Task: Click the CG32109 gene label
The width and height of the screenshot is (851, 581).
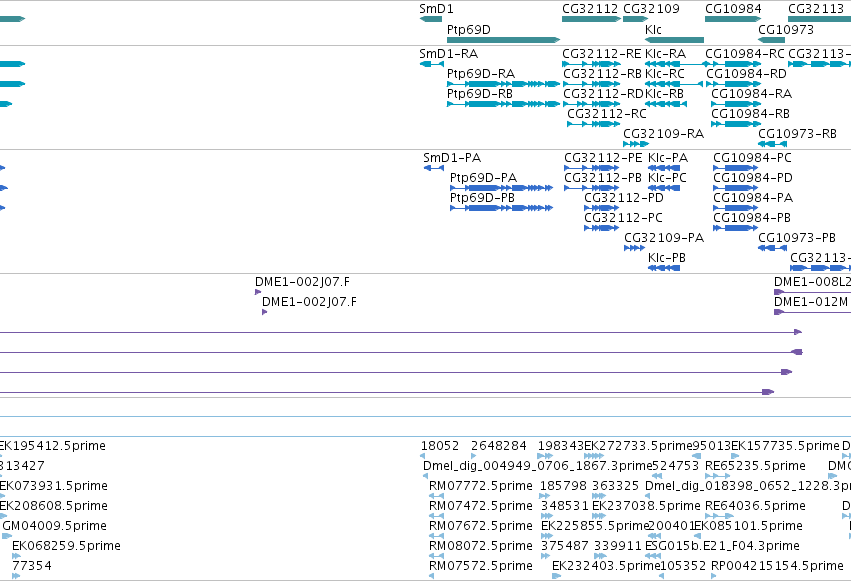Action: (651, 9)
